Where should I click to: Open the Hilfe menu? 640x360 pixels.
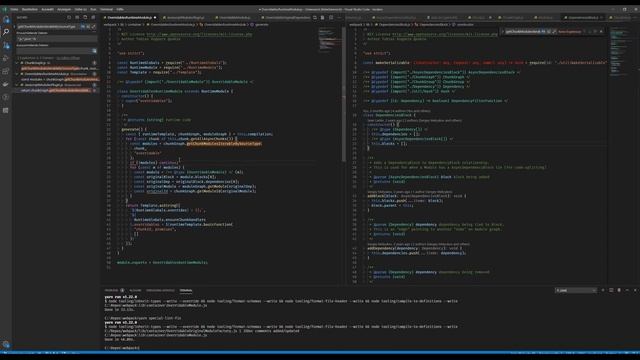[120, 9]
